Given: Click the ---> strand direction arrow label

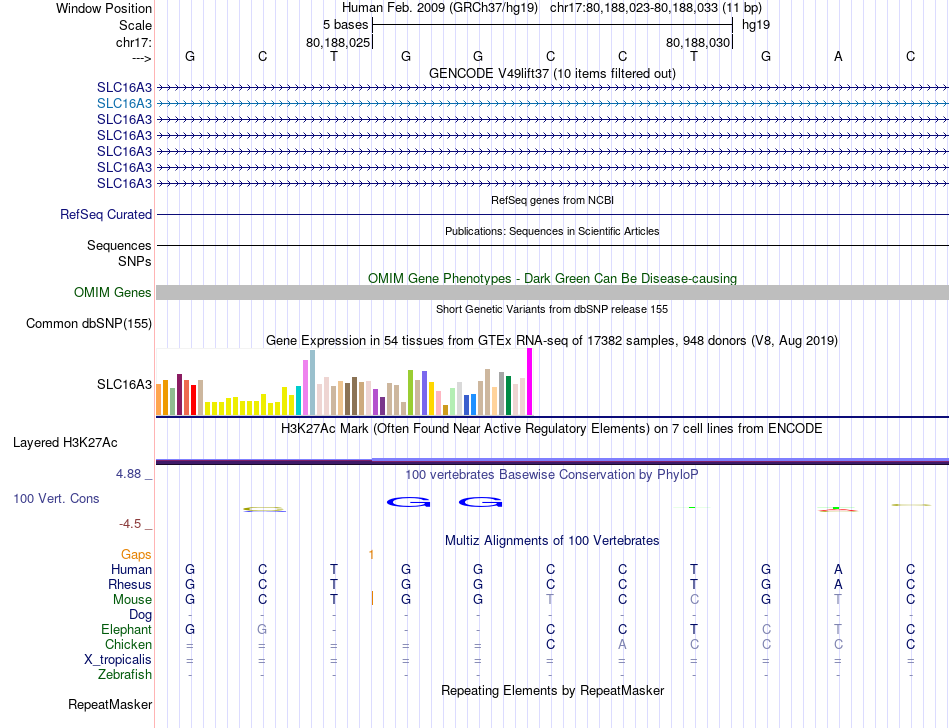Looking at the screenshot, I should (x=142, y=58).
